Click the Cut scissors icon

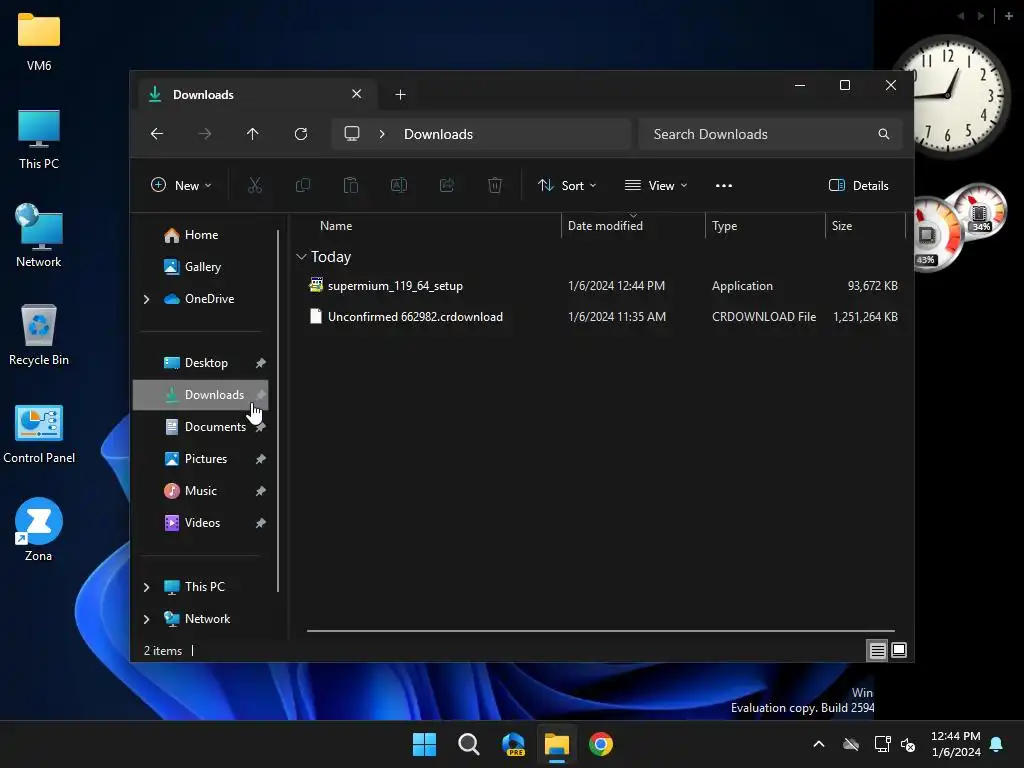click(255, 185)
